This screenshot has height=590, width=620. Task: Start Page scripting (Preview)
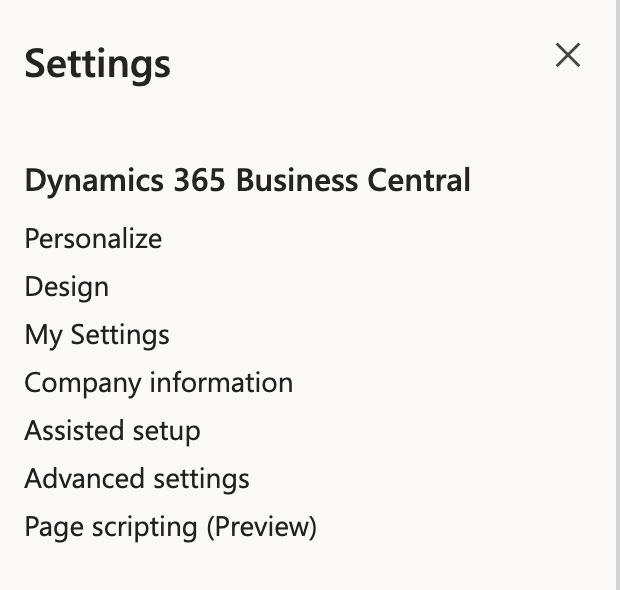pyautogui.click(x=170, y=527)
